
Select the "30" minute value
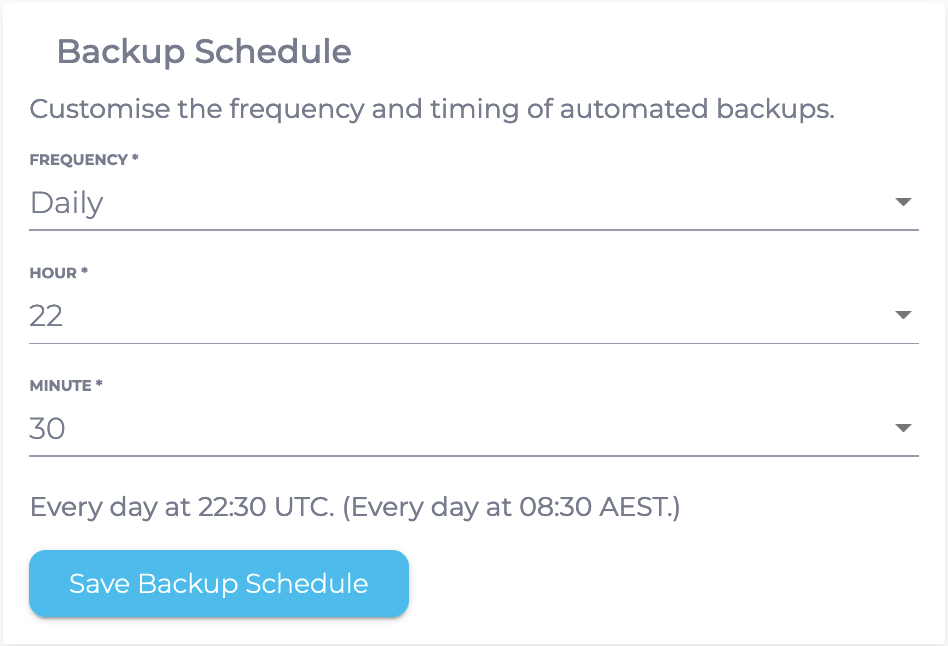[48, 429]
